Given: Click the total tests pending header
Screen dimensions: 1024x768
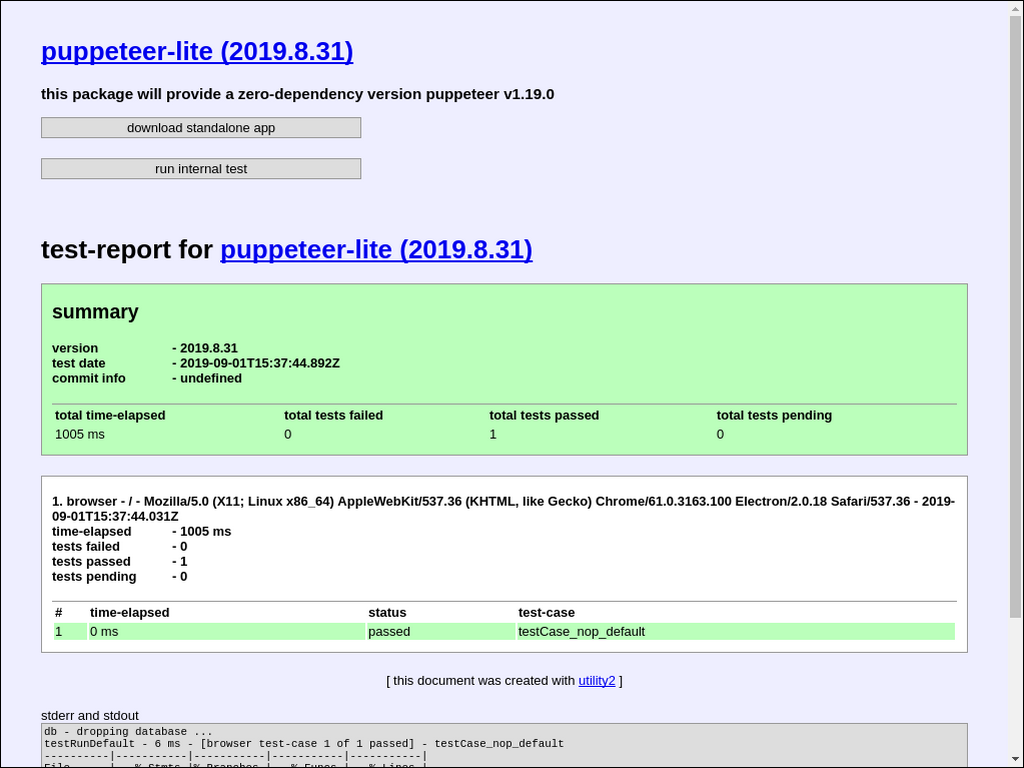Looking at the screenshot, I should pyautogui.click(x=774, y=415).
